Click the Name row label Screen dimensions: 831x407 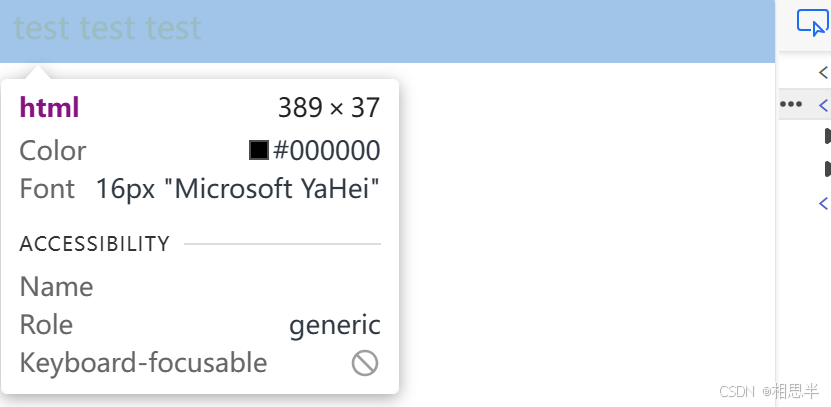tap(56, 287)
